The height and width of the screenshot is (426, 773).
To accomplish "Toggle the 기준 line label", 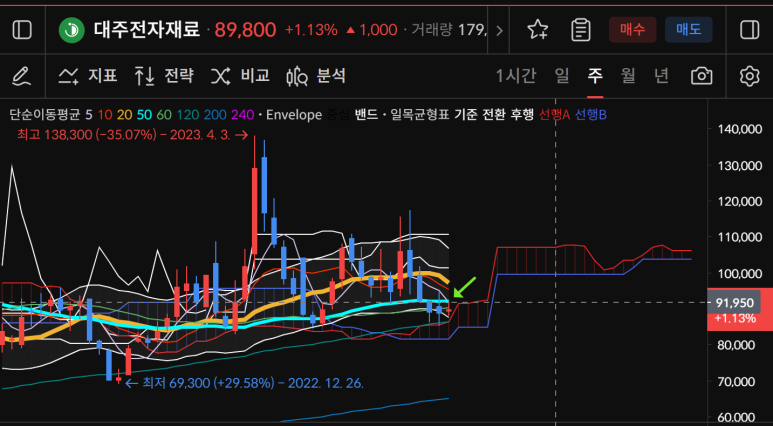I will [464, 115].
